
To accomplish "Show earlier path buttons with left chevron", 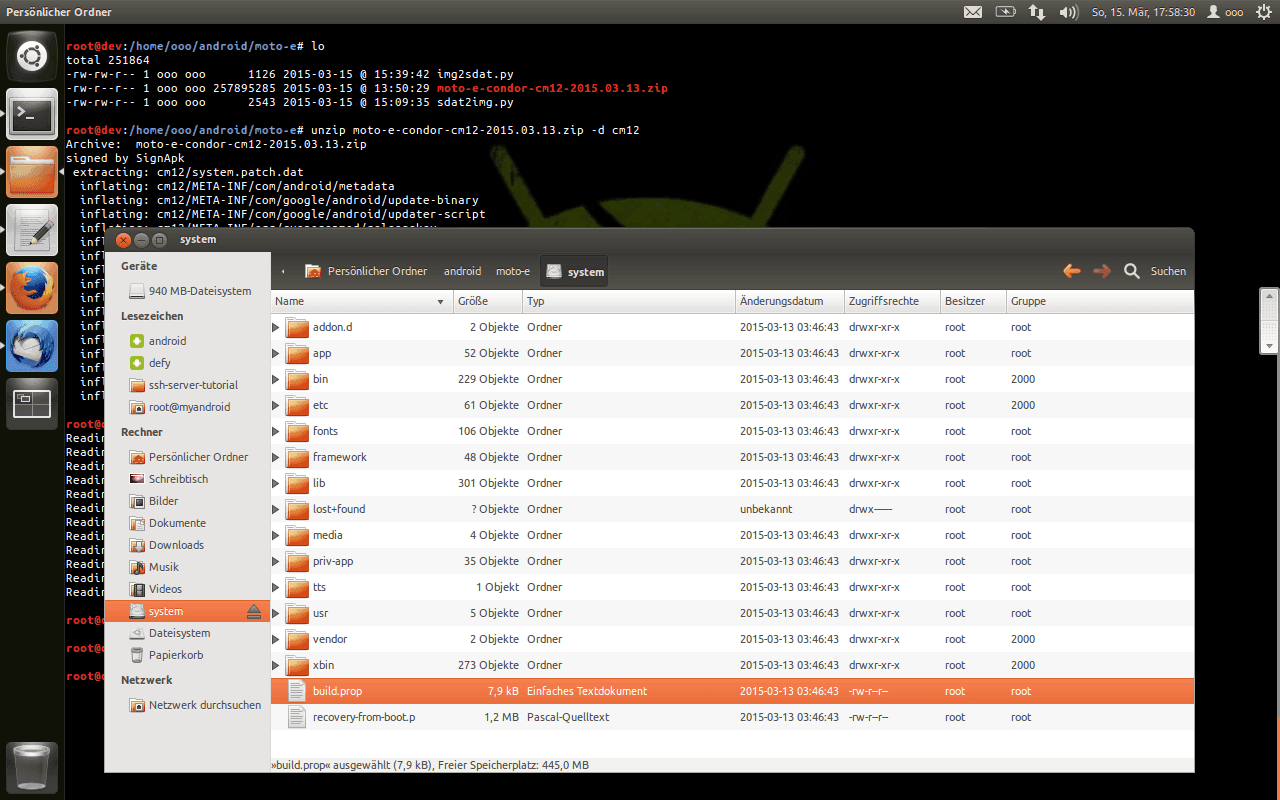I will pyautogui.click(x=284, y=271).
